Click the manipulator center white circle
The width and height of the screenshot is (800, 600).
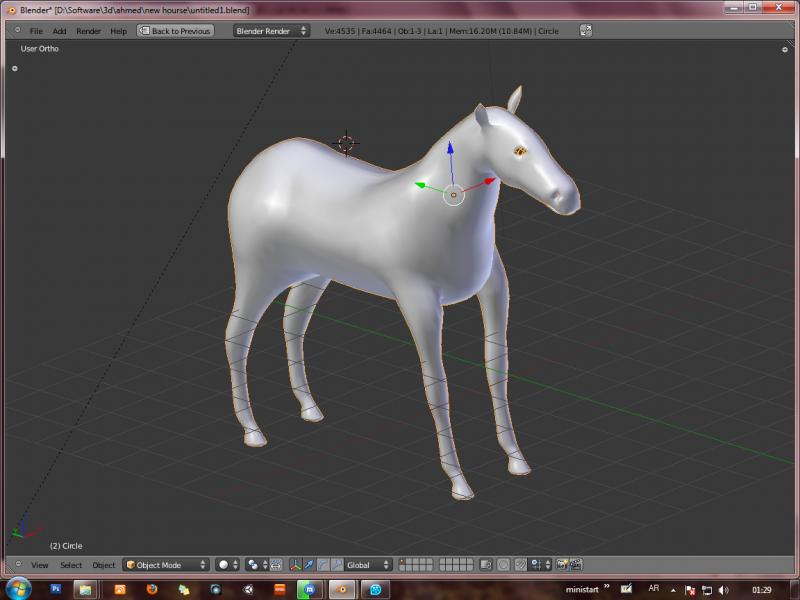[454, 195]
